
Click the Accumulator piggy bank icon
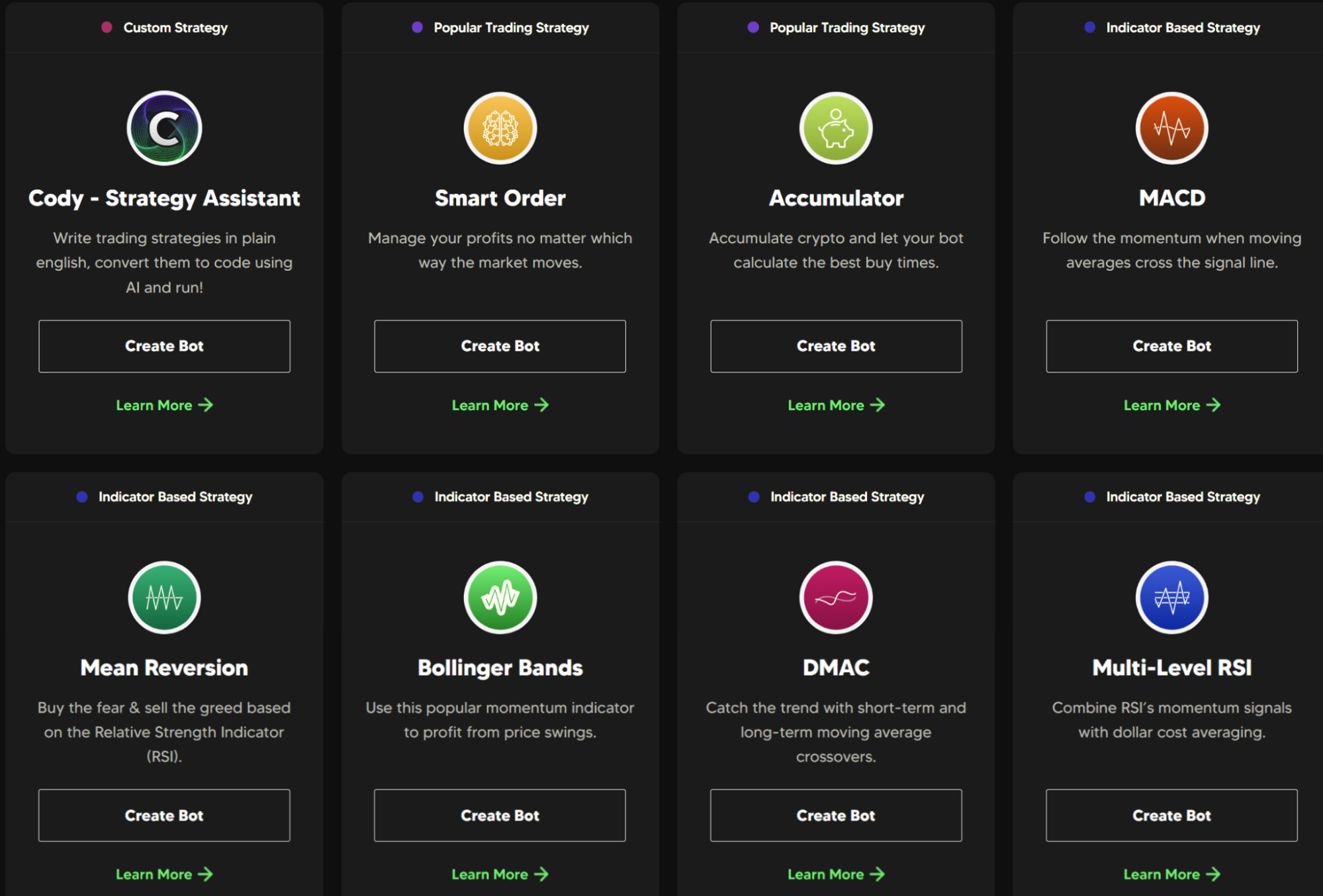(x=836, y=128)
